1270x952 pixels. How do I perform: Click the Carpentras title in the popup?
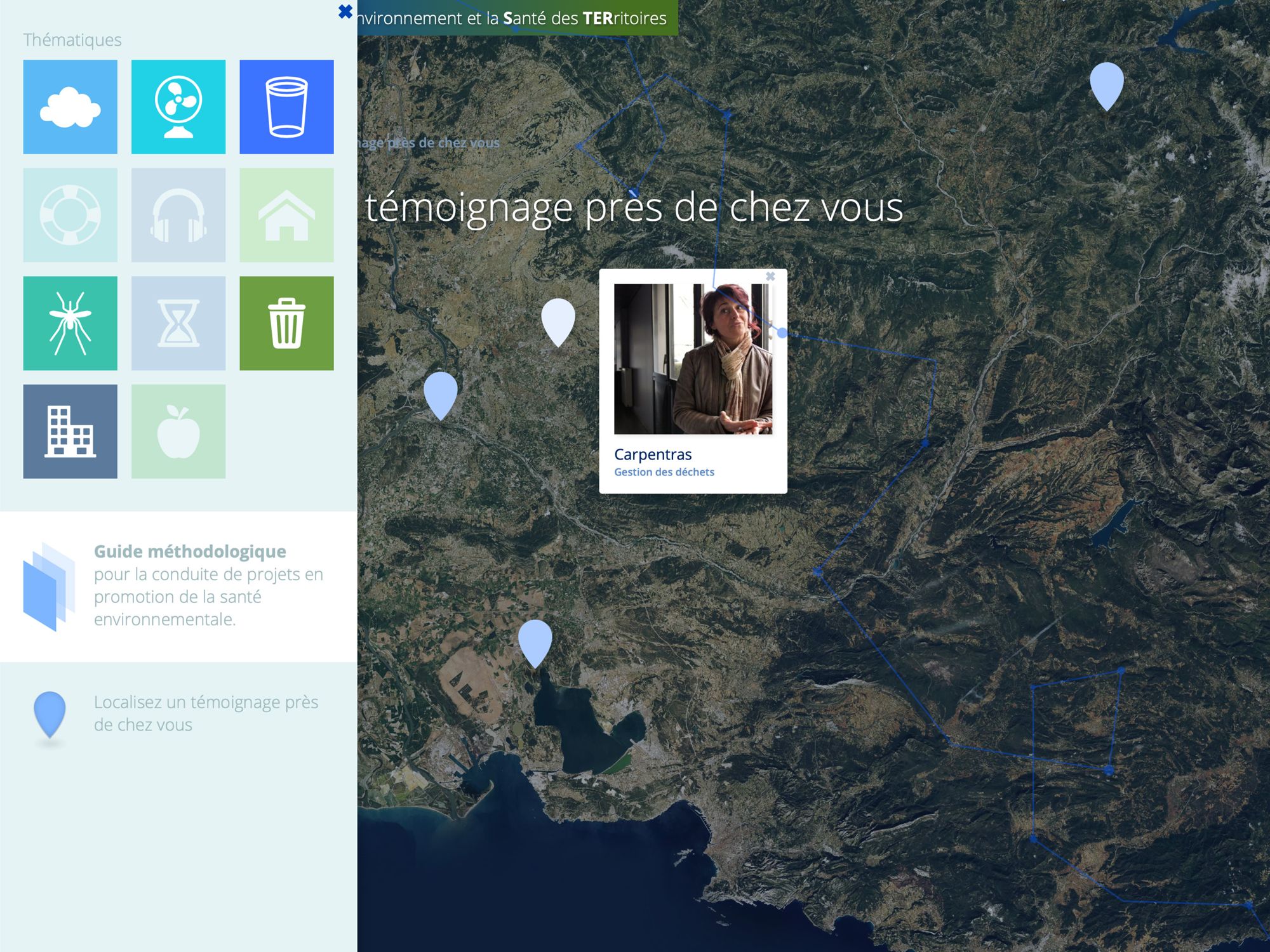653,454
